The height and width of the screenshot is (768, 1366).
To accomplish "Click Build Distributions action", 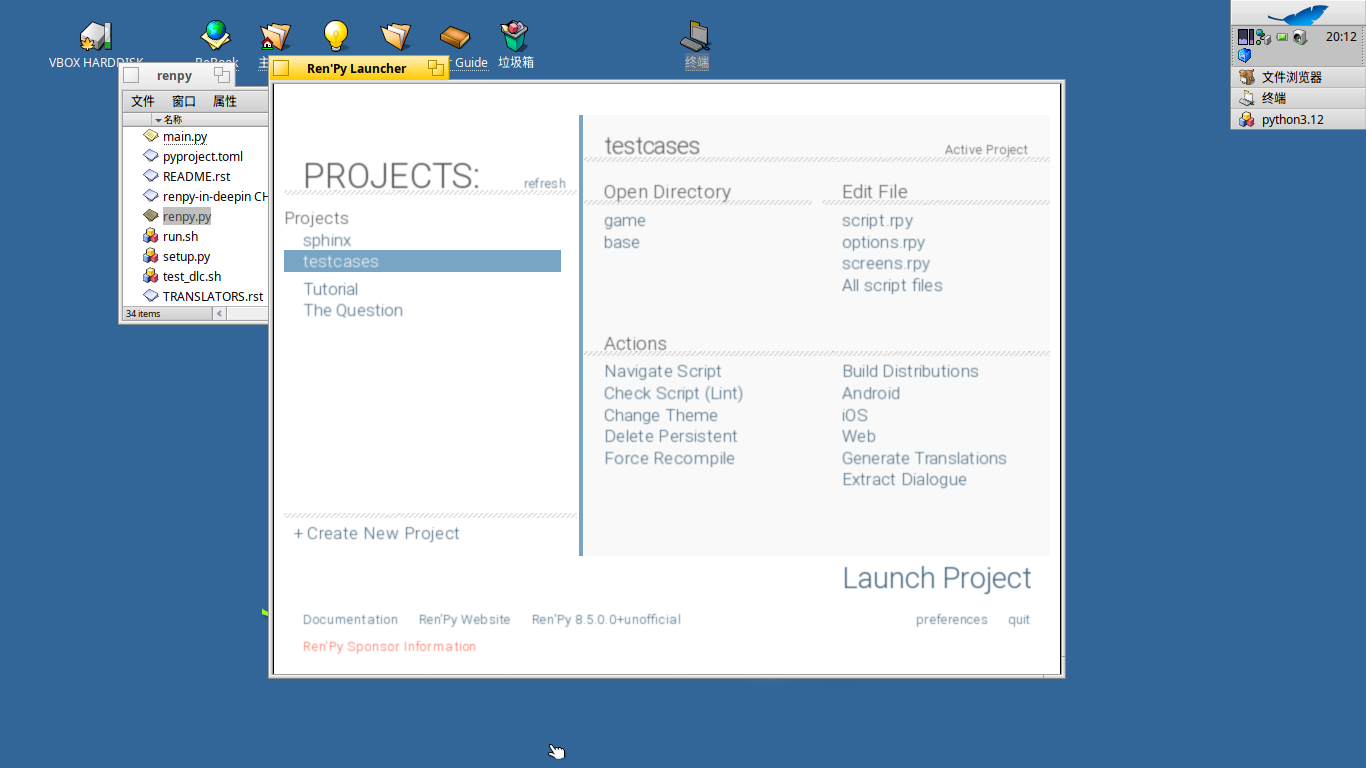I will (x=910, y=372).
